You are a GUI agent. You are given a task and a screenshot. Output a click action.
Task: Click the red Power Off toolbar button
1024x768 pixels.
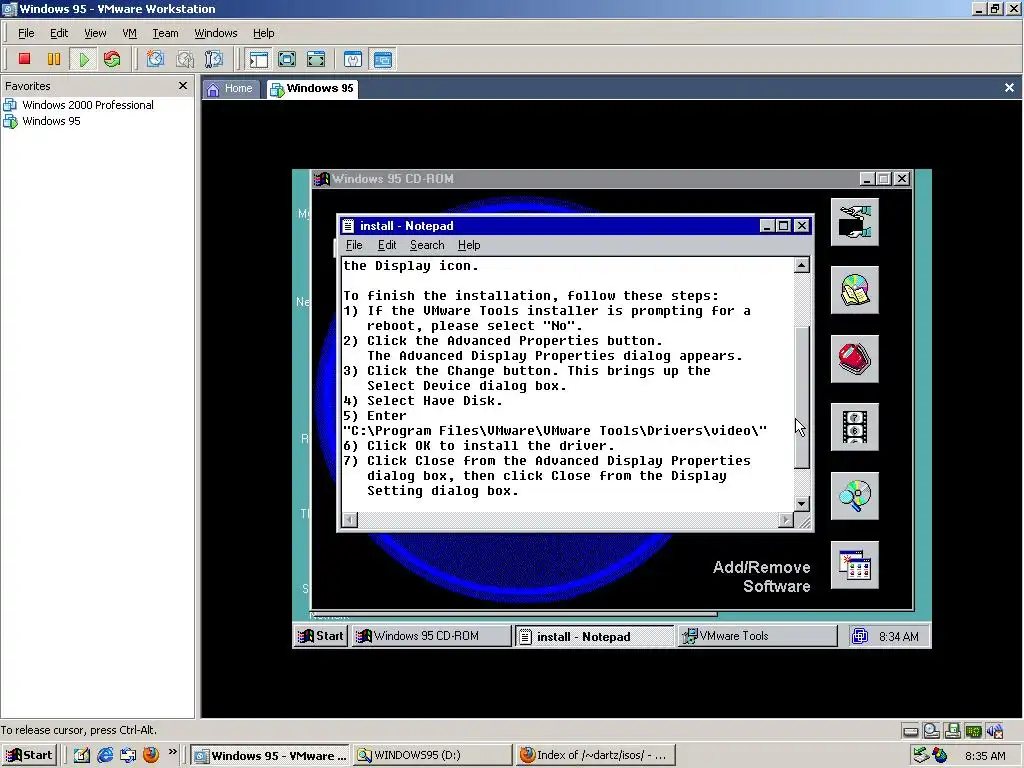24,59
